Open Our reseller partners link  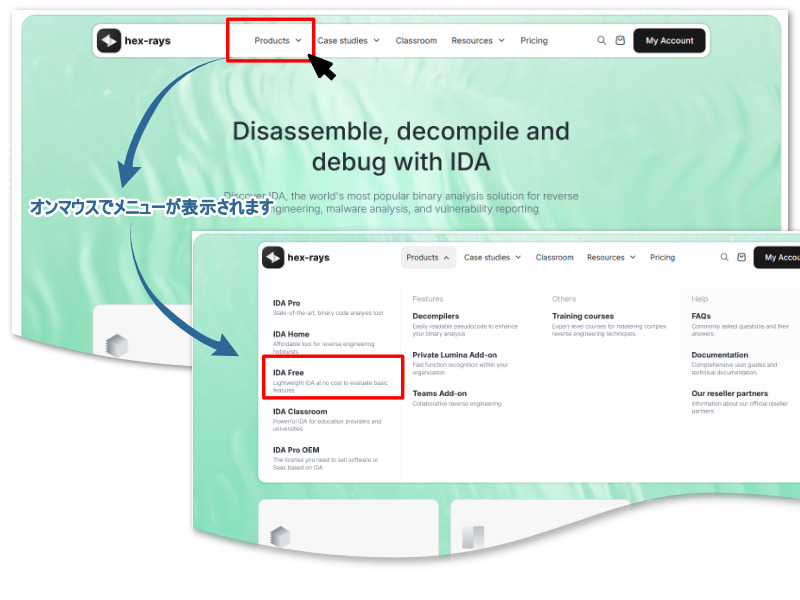tap(740, 402)
